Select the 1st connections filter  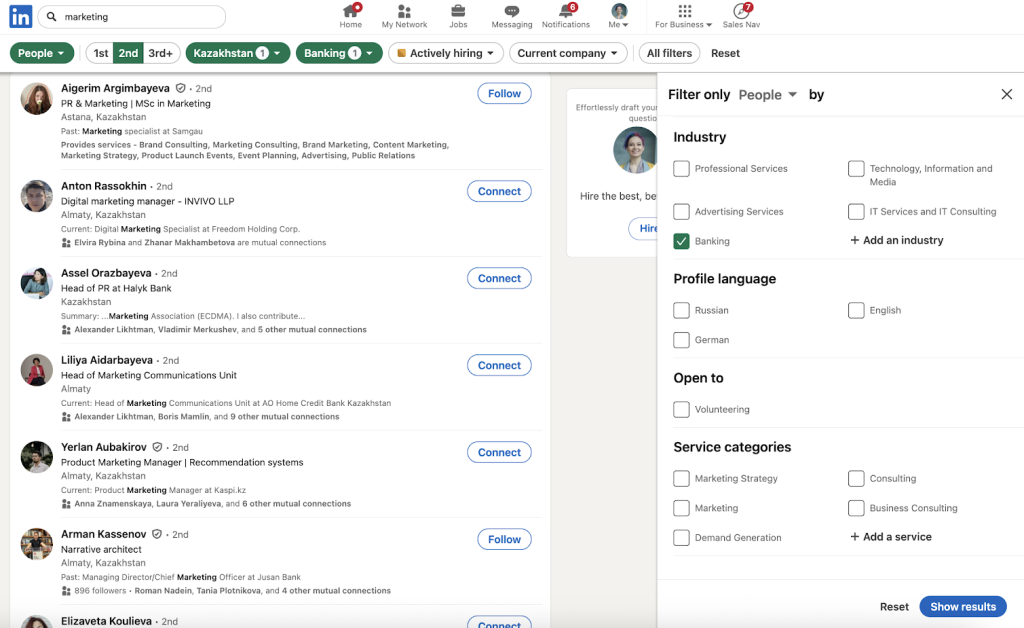click(x=100, y=53)
